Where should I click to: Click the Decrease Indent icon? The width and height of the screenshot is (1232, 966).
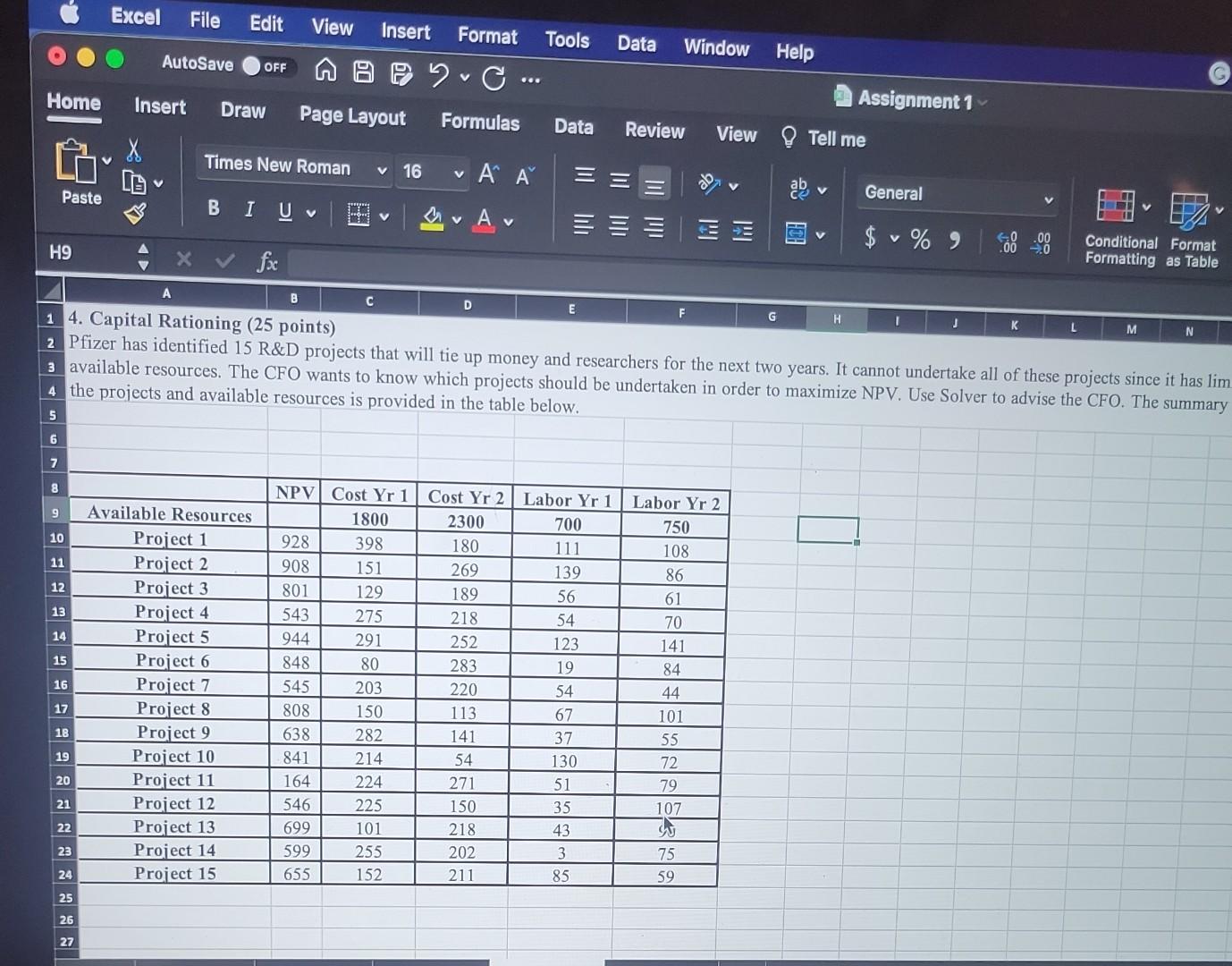click(x=707, y=230)
